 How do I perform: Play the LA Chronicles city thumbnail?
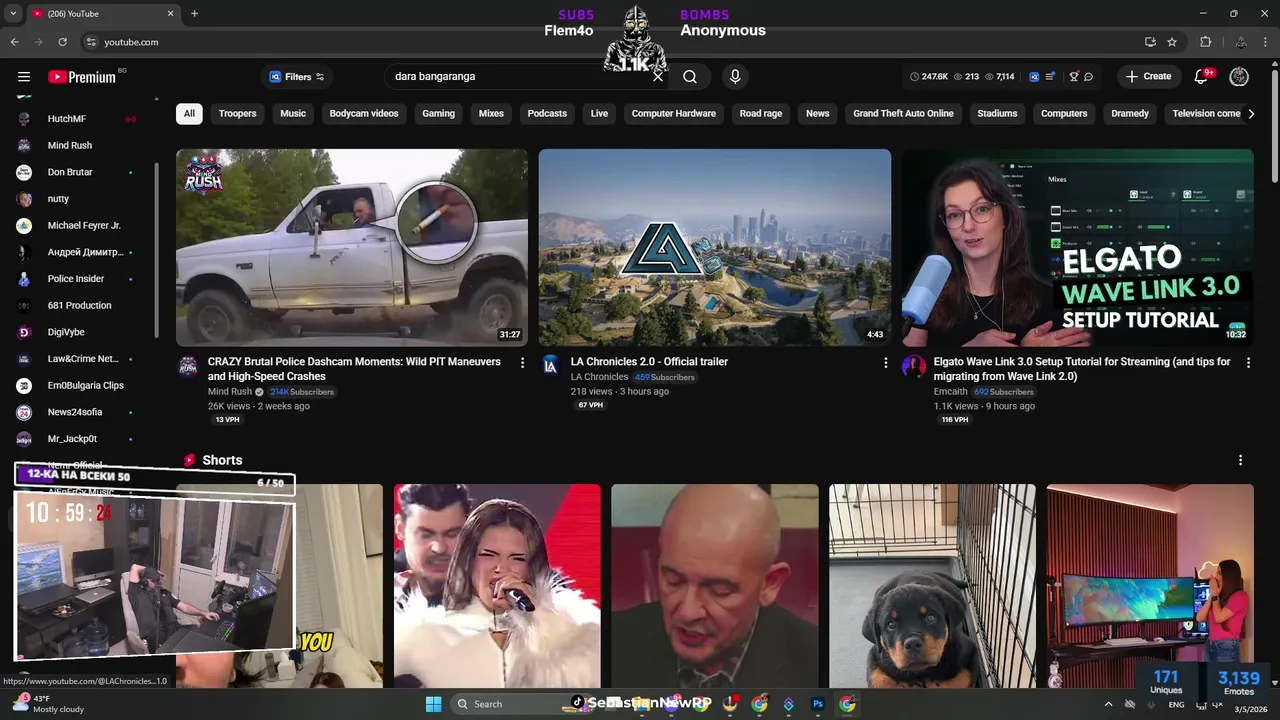[715, 247]
